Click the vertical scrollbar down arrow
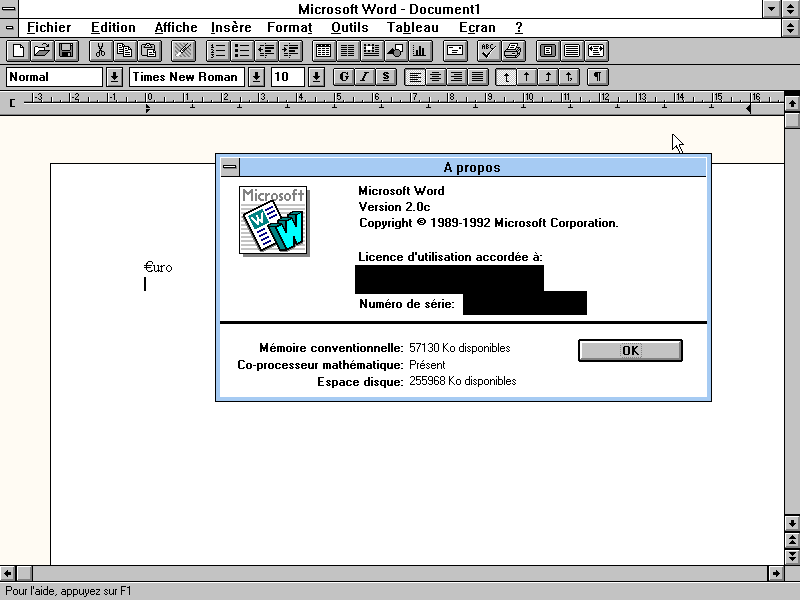800x600 pixels. (x=792, y=523)
